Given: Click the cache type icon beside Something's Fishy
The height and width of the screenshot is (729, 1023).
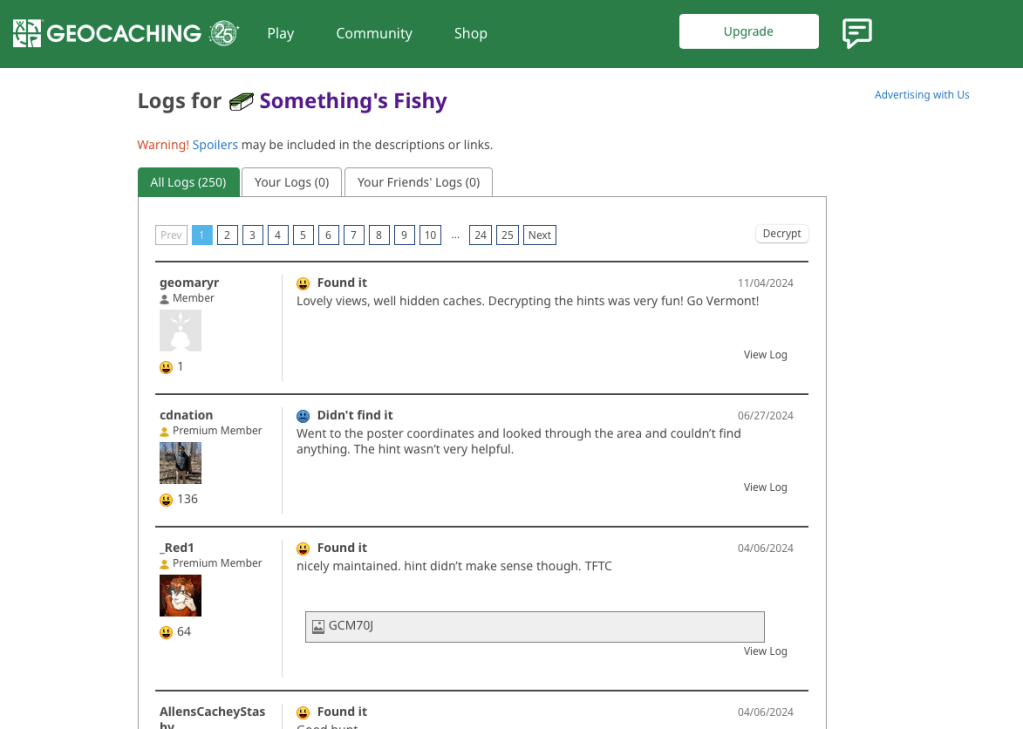Looking at the screenshot, I should (241, 101).
